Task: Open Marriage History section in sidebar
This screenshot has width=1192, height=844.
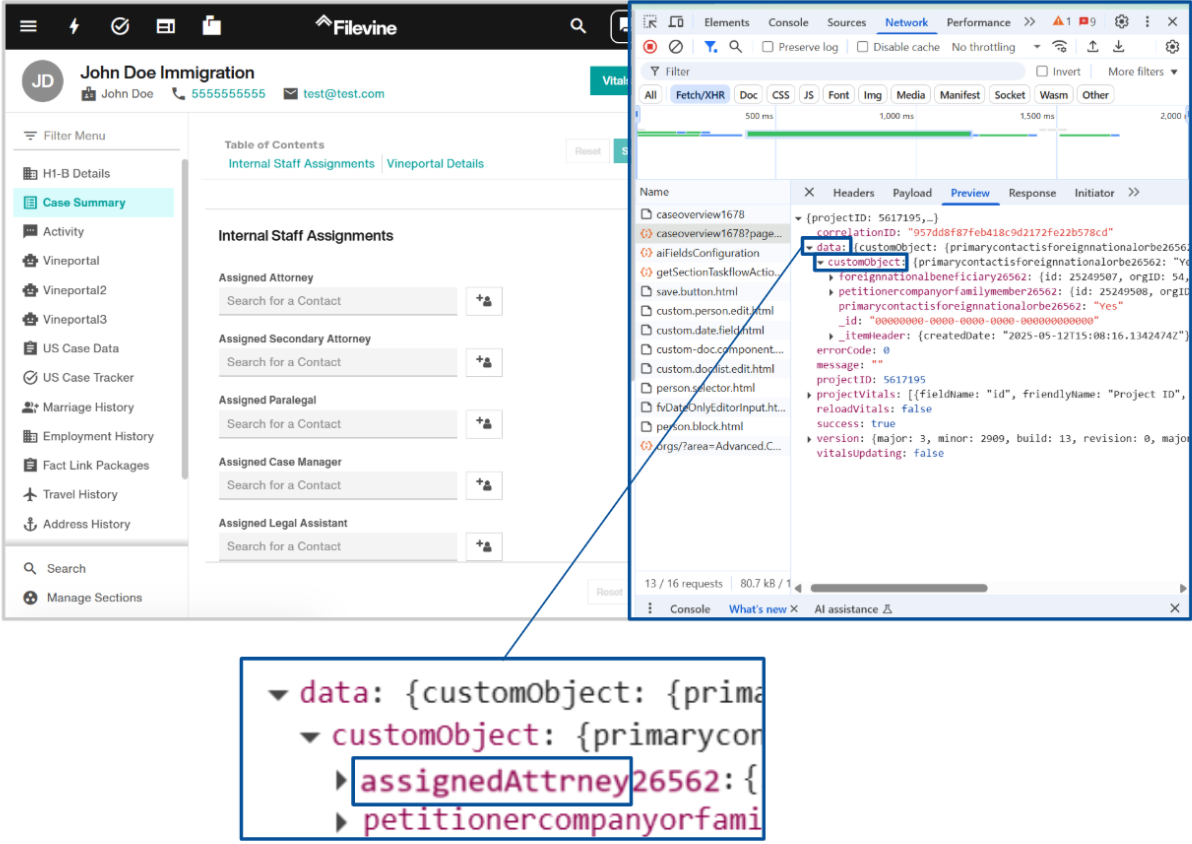Action: coord(78,407)
